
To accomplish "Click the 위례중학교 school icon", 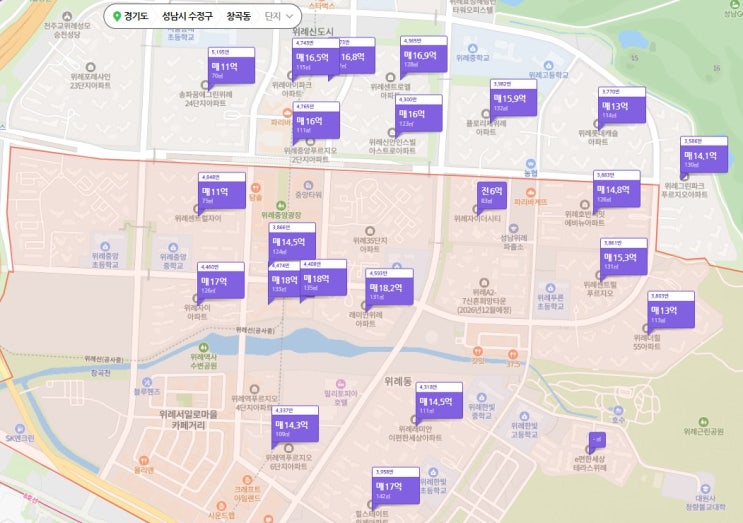I will pyautogui.click(x=472, y=49).
